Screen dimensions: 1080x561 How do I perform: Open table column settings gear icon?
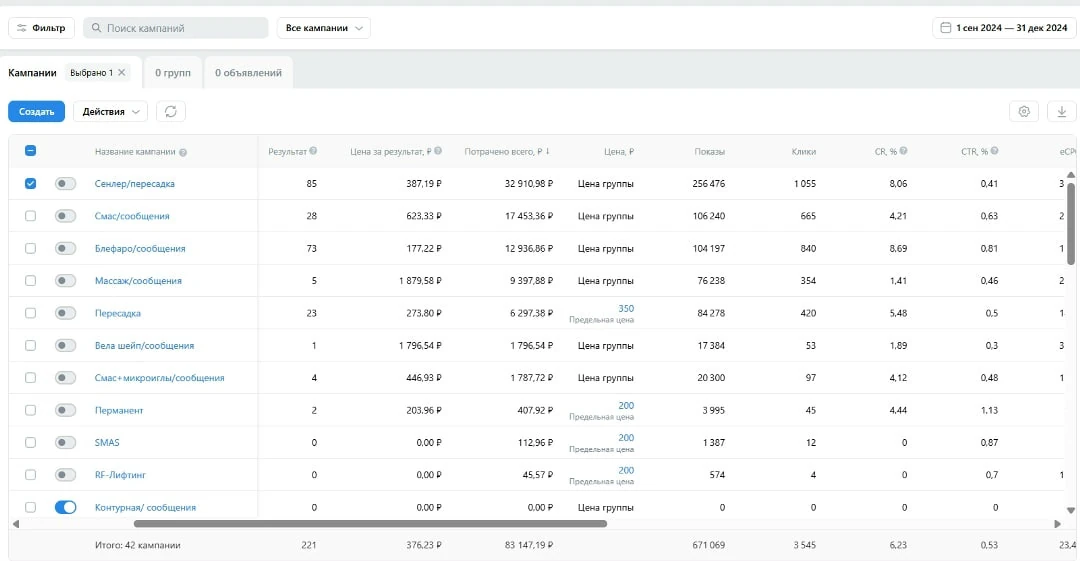1024,112
